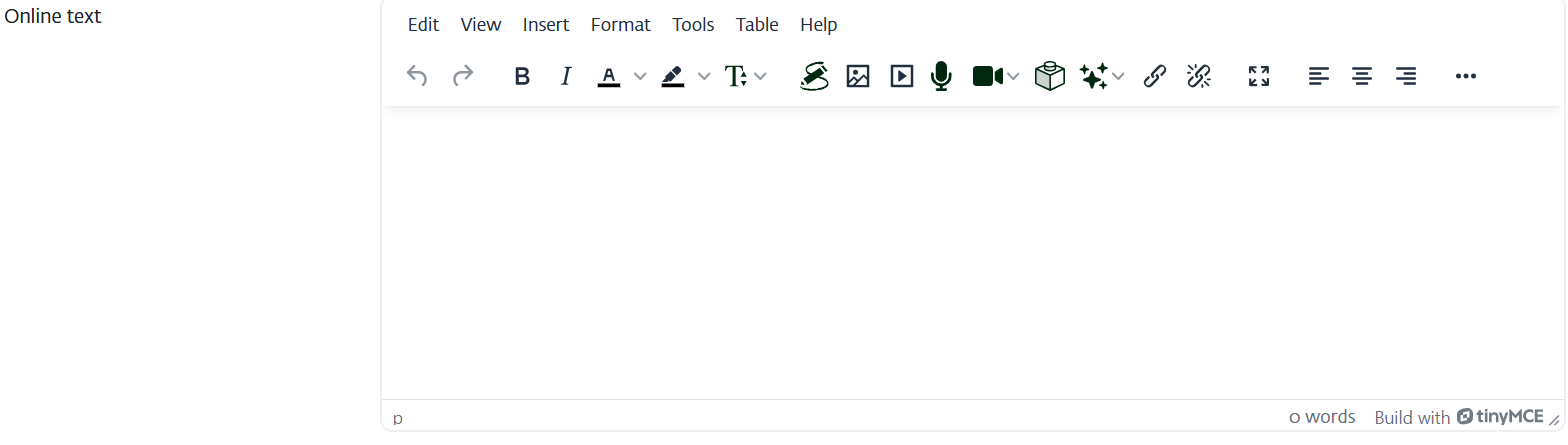Viewport: 1568px width, 445px height.
Task: Open the multimedia insert icon
Action: point(902,76)
